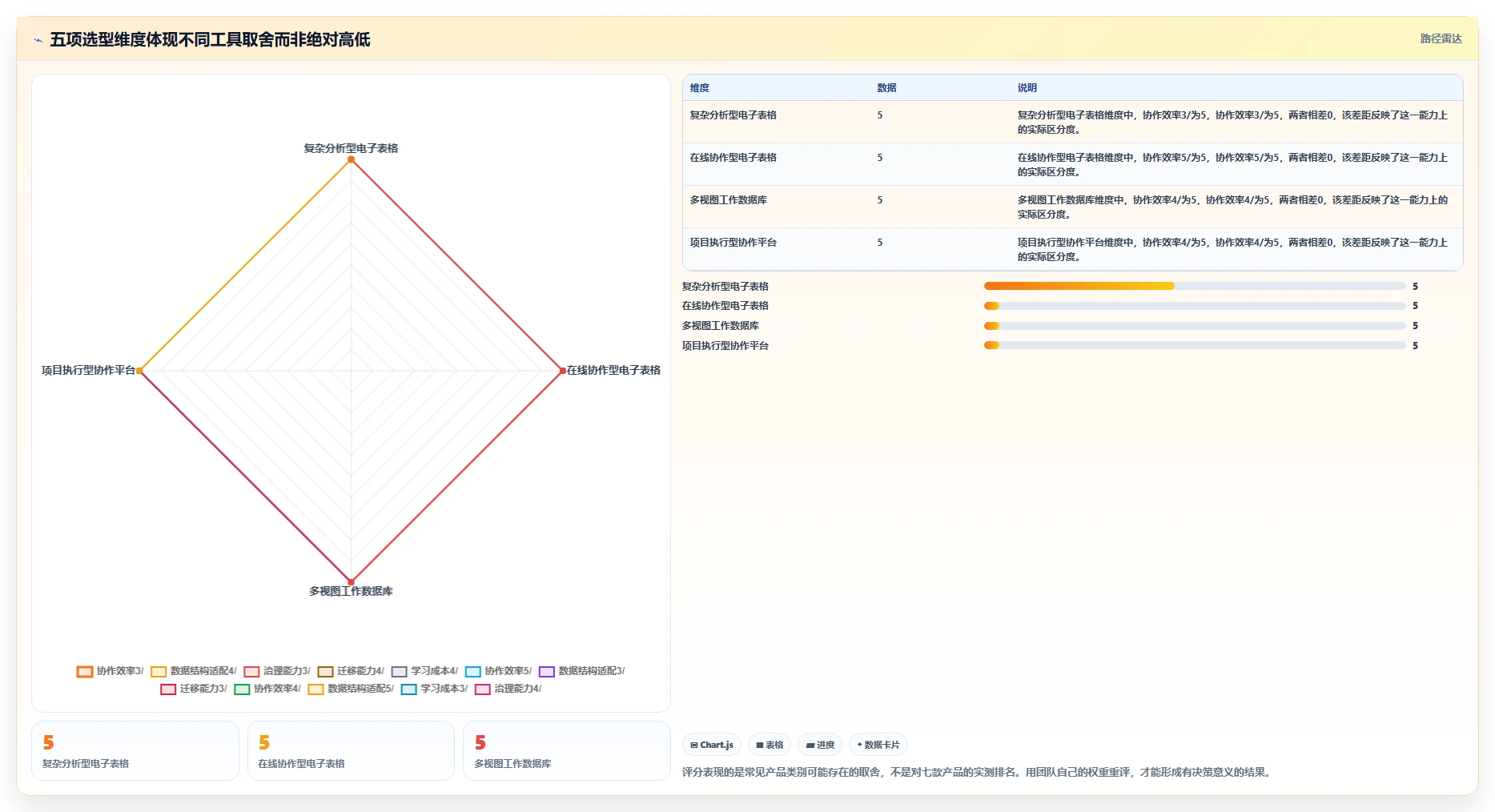Click the 数据卡片 chip
The width and height of the screenshot is (1495, 812).
point(878,745)
